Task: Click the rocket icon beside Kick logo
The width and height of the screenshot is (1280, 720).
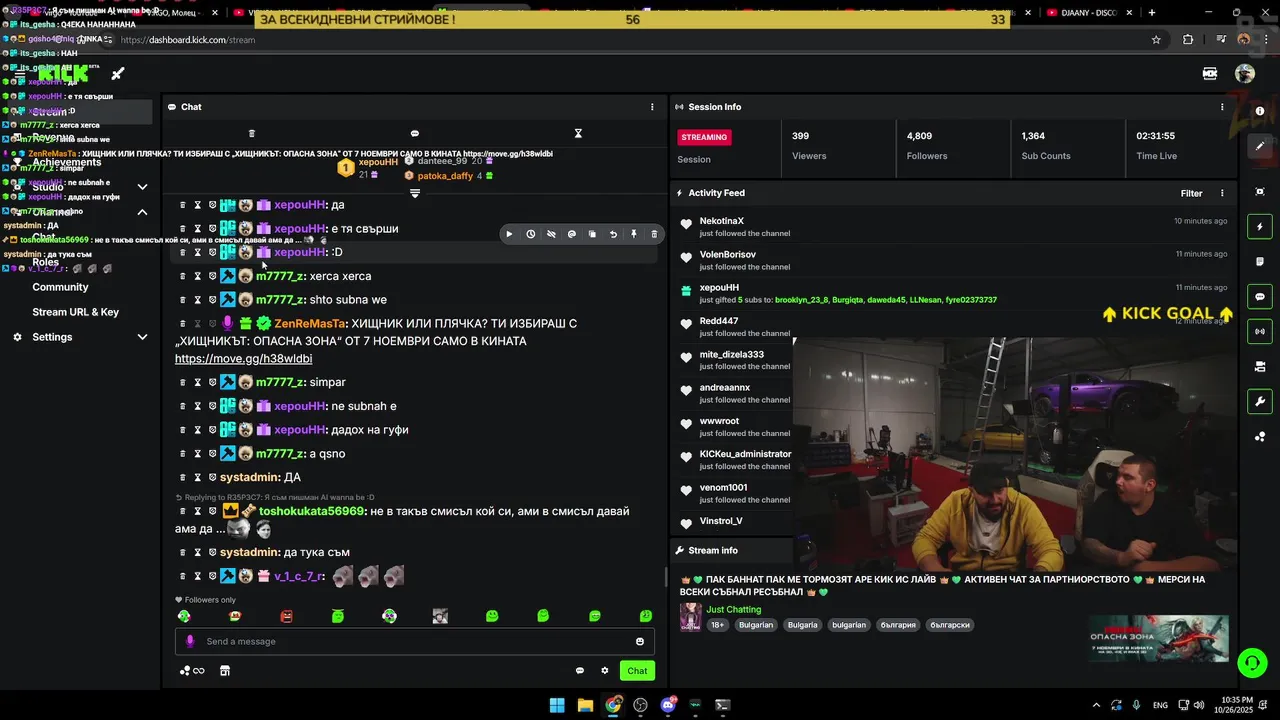Action: [118, 73]
